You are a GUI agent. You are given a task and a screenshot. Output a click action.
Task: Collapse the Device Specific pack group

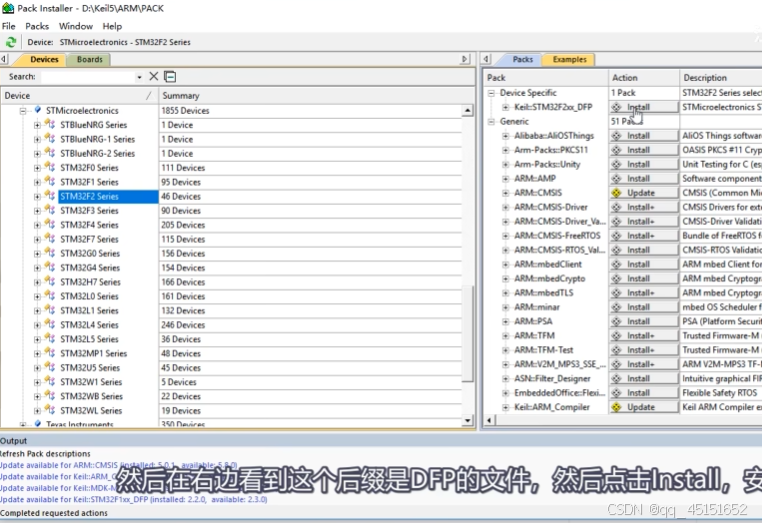pyautogui.click(x=491, y=93)
